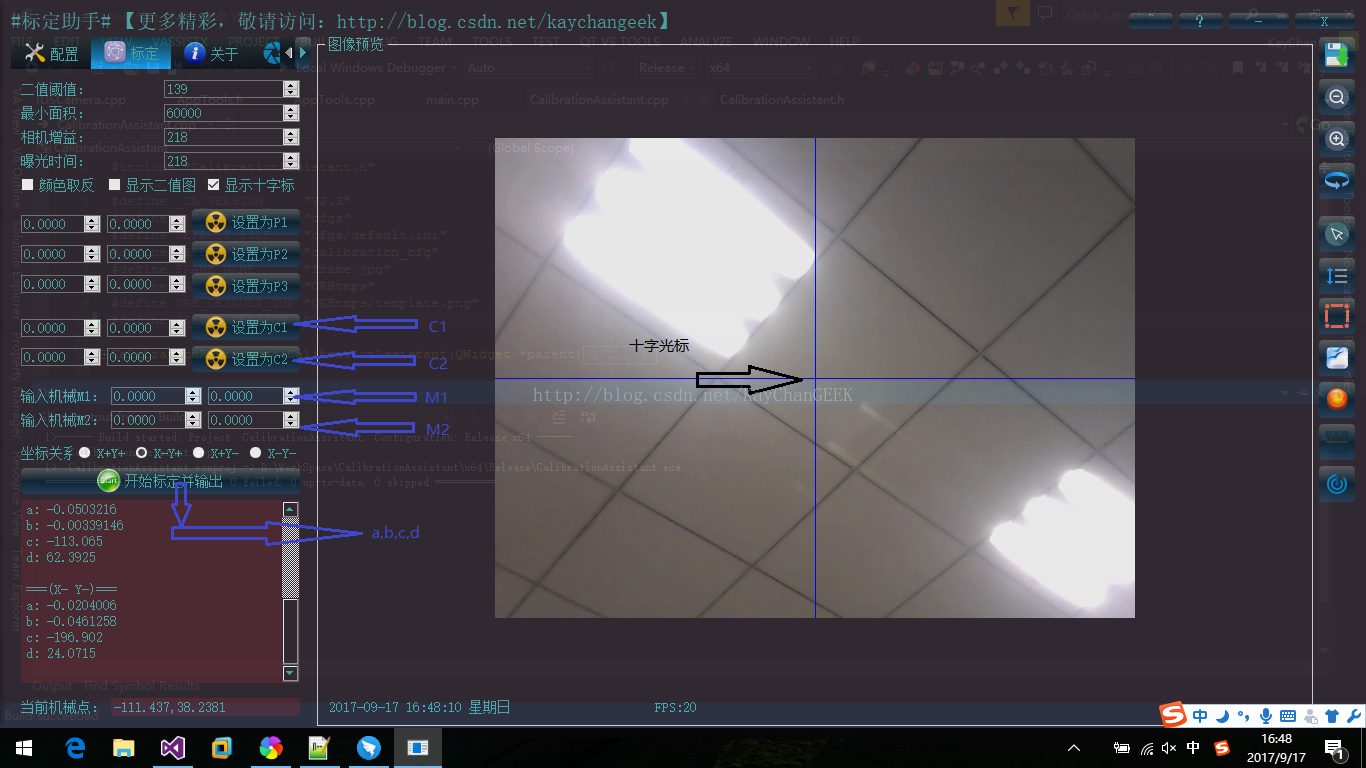Open Visual Studio from the taskbar

(173, 747)
